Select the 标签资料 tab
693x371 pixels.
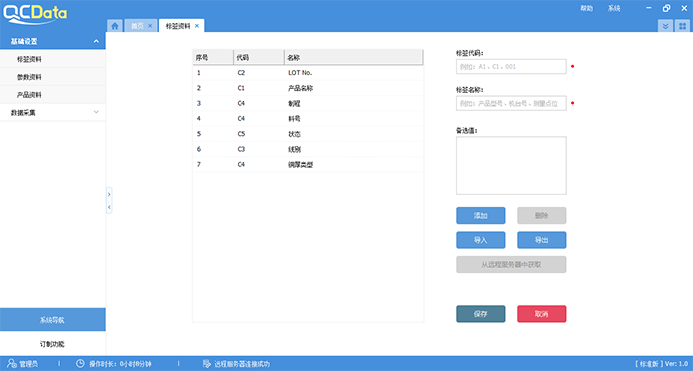[x=178, y=26]
